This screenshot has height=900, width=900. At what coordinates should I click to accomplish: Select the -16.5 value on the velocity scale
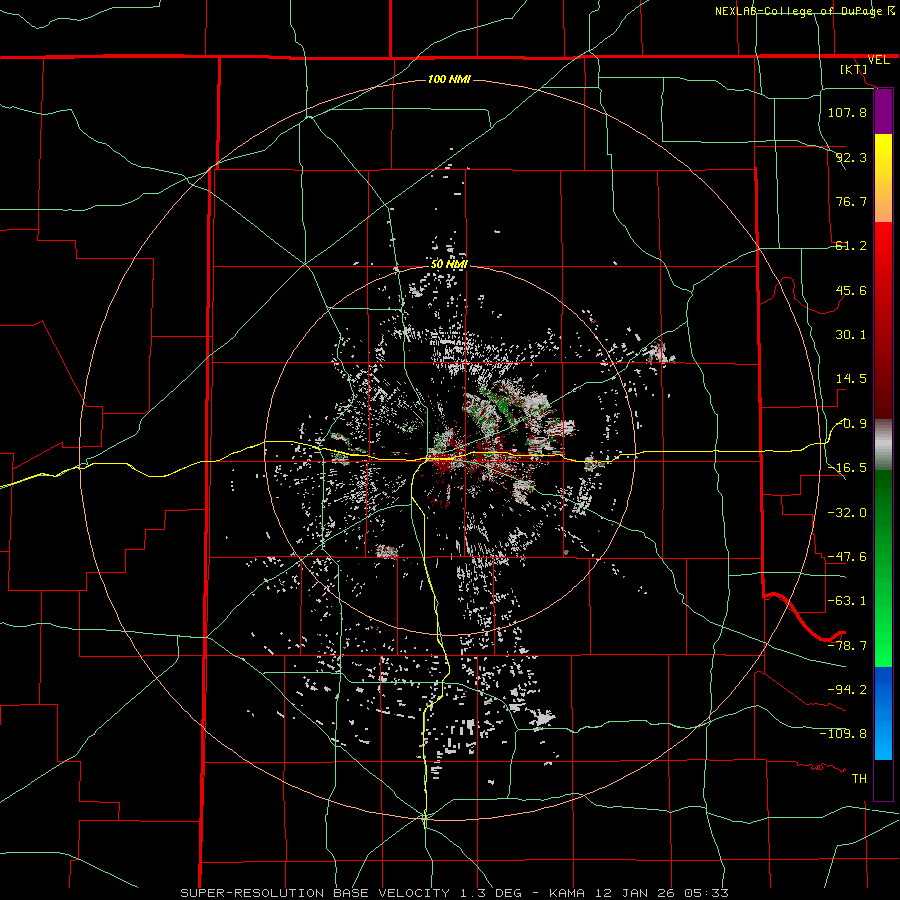tap(847, 468)
